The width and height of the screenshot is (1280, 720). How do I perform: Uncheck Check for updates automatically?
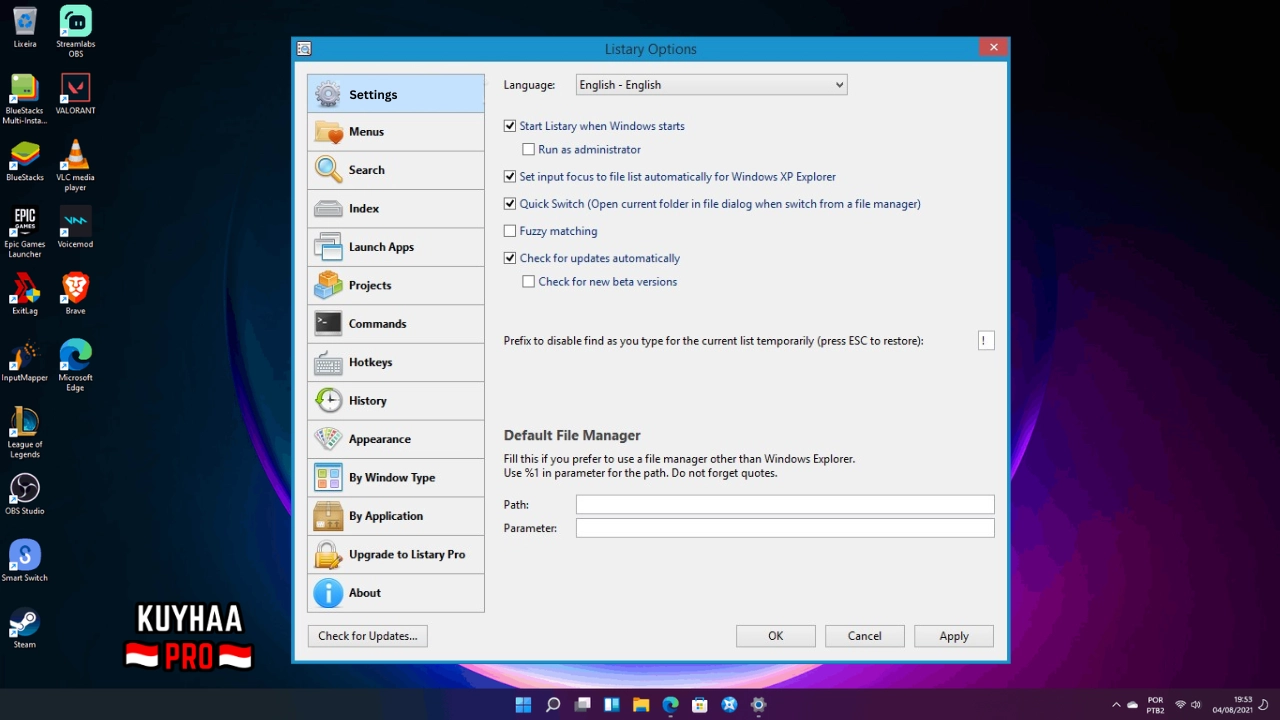coord(510,257)
